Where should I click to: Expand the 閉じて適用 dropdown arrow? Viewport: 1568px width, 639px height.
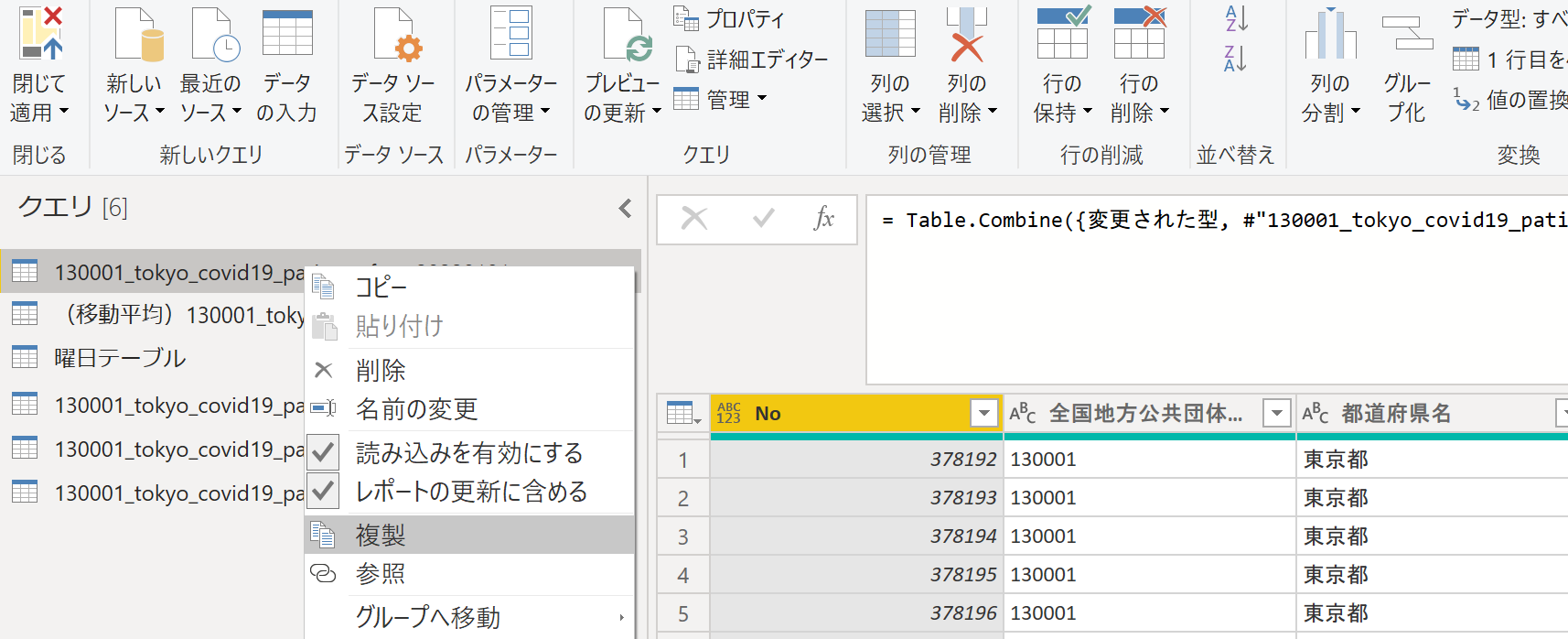pos(64,112)
